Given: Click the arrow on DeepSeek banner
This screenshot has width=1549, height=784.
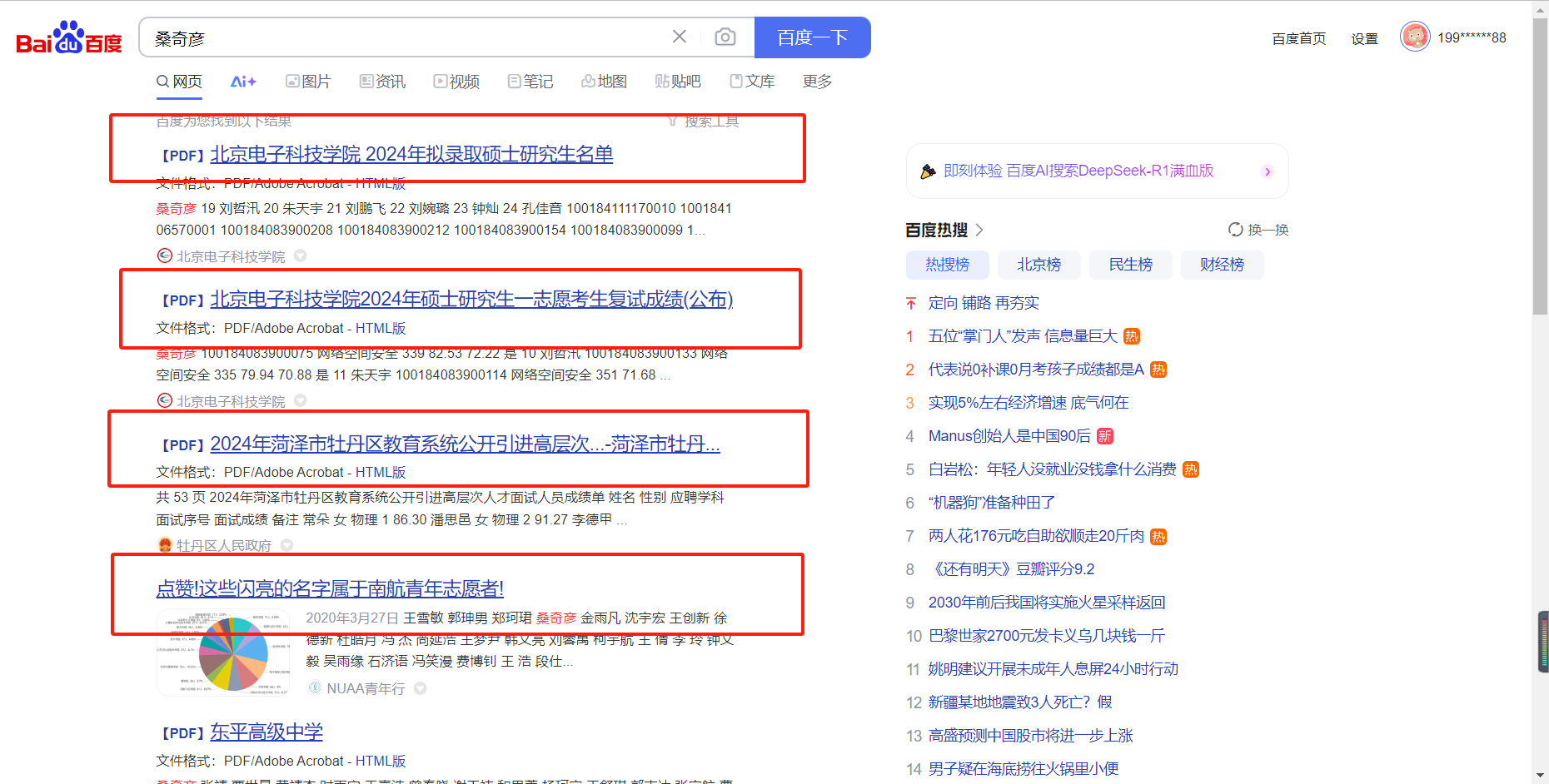Looking at the screenshot, I should tap(1268, 171).
